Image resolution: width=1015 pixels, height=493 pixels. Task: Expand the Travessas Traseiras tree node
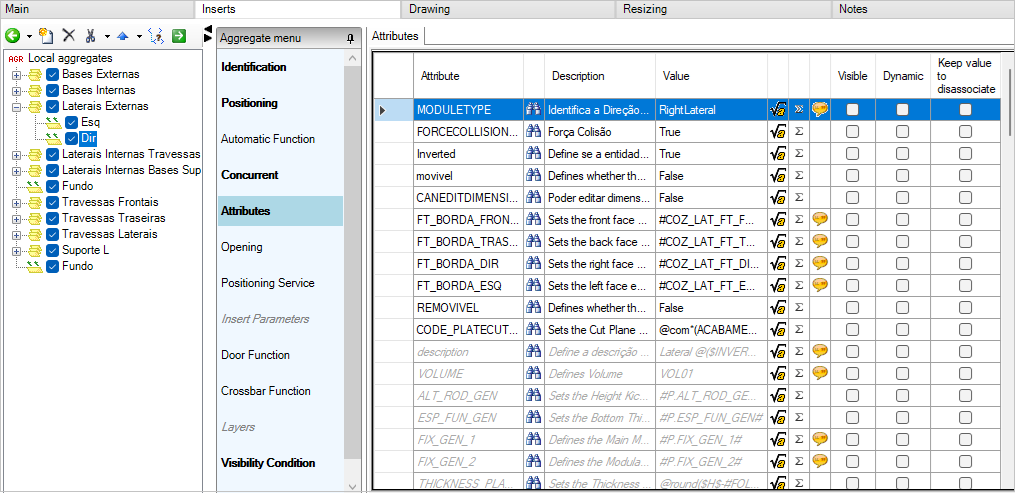[16, 218]
